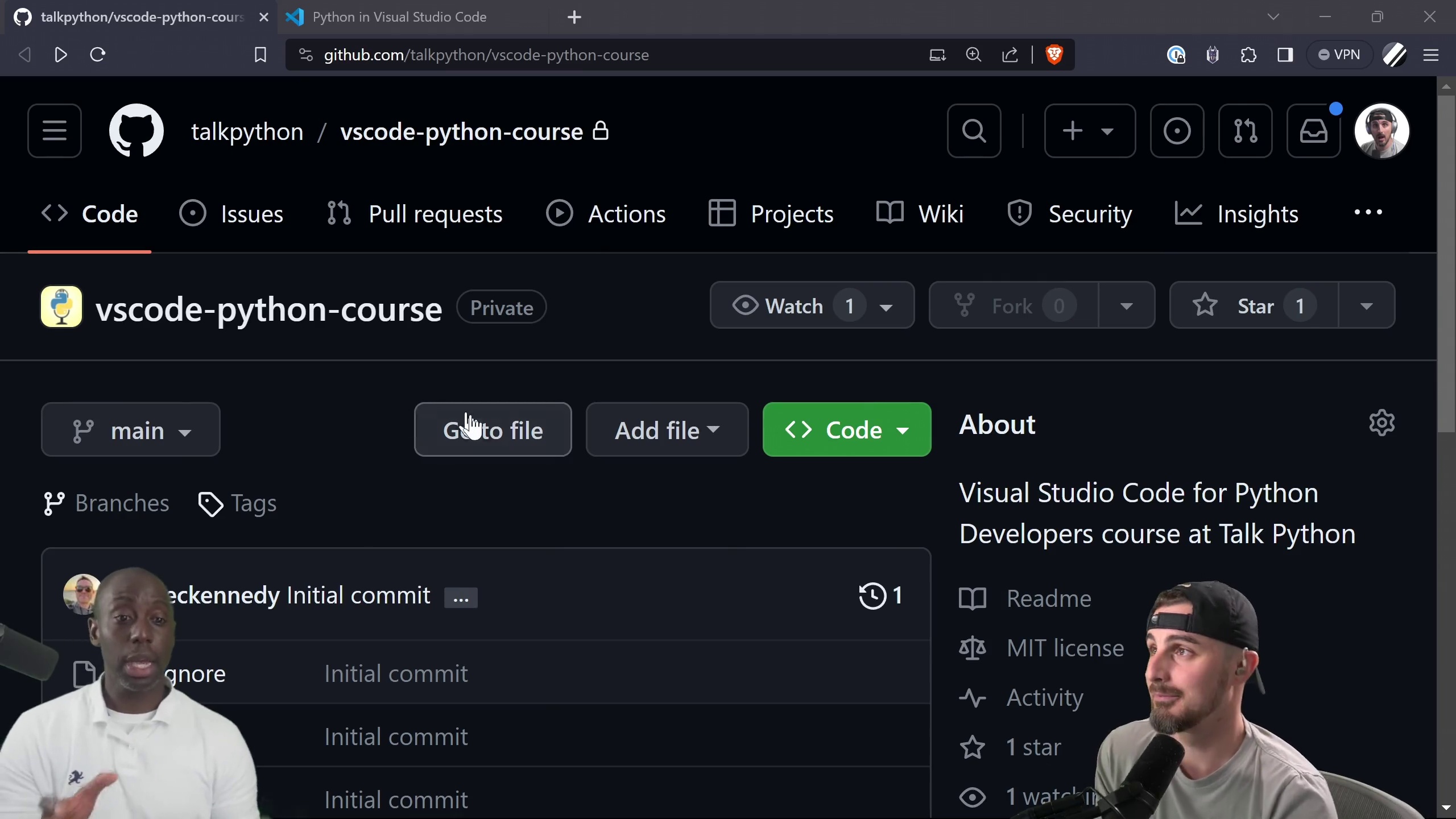Image resolution: width=1456 pixels, height=819 pixels.
Task: Open the user profile avatar menu
Action: coord(1382,131)
